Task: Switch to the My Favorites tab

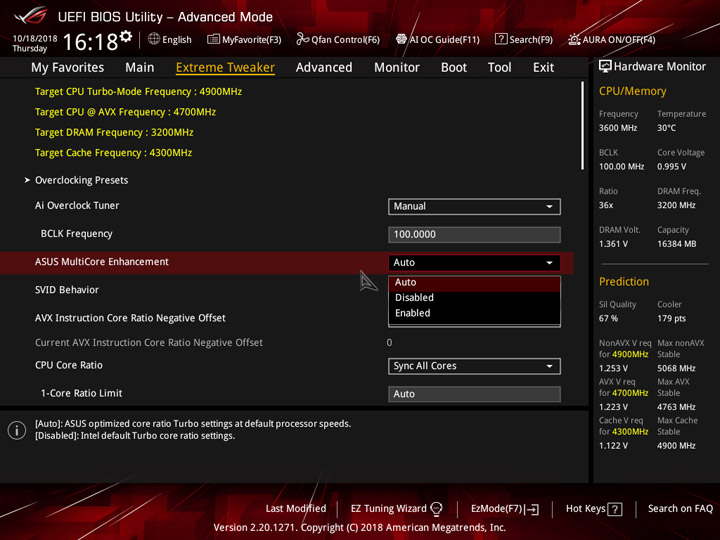Action: 68,68
